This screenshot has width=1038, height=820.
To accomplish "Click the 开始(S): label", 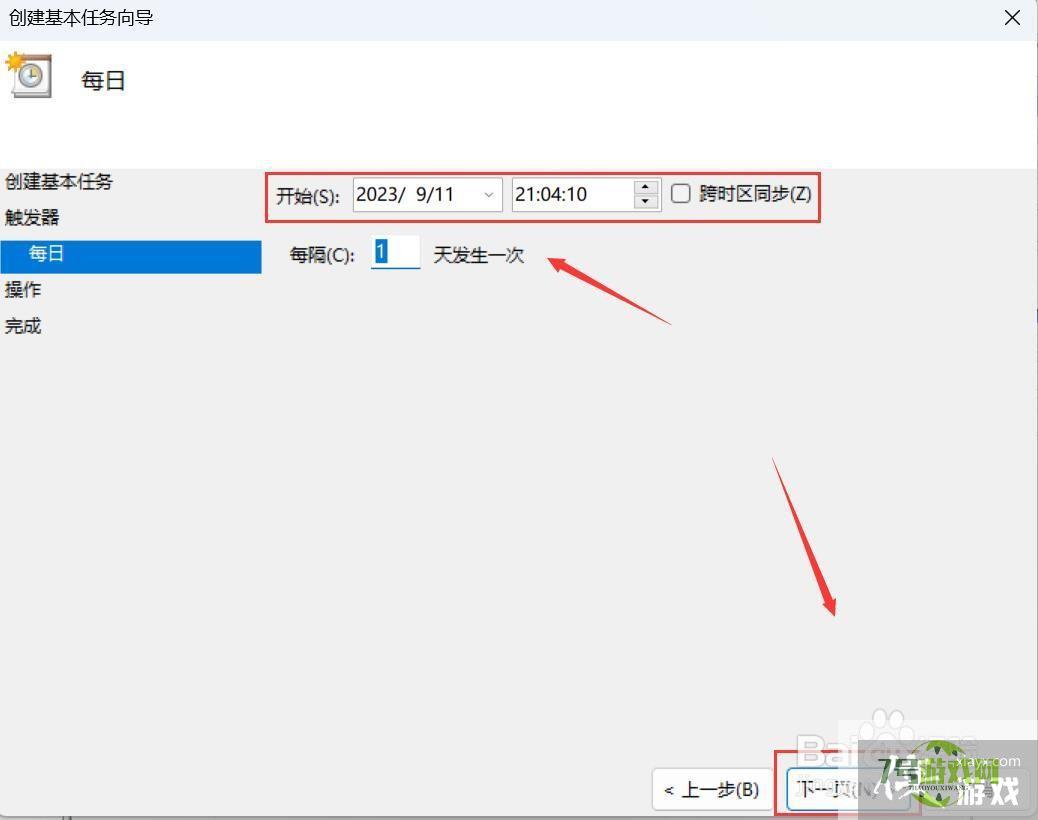I will point(308,196).
